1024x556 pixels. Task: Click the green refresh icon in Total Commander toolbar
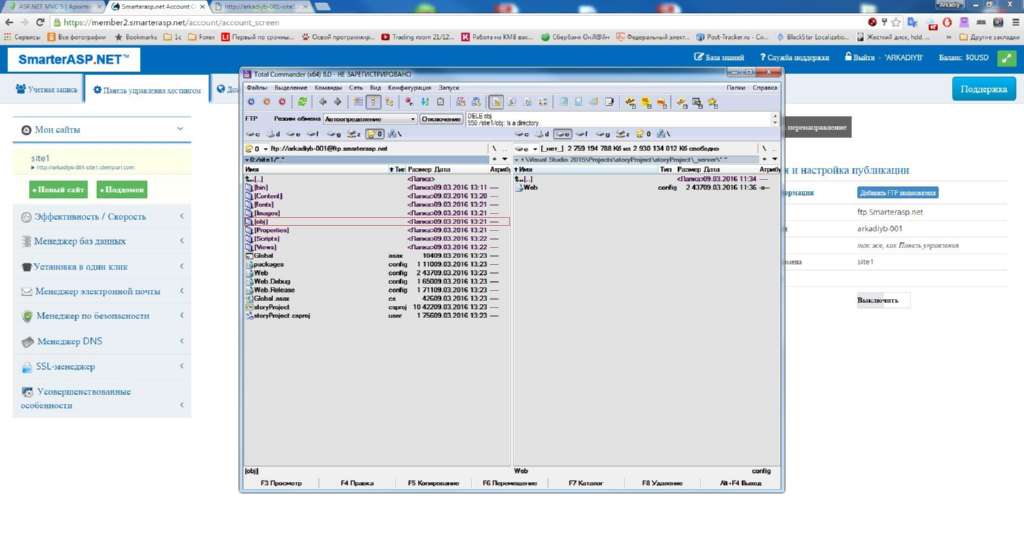(x=302, y=103)
